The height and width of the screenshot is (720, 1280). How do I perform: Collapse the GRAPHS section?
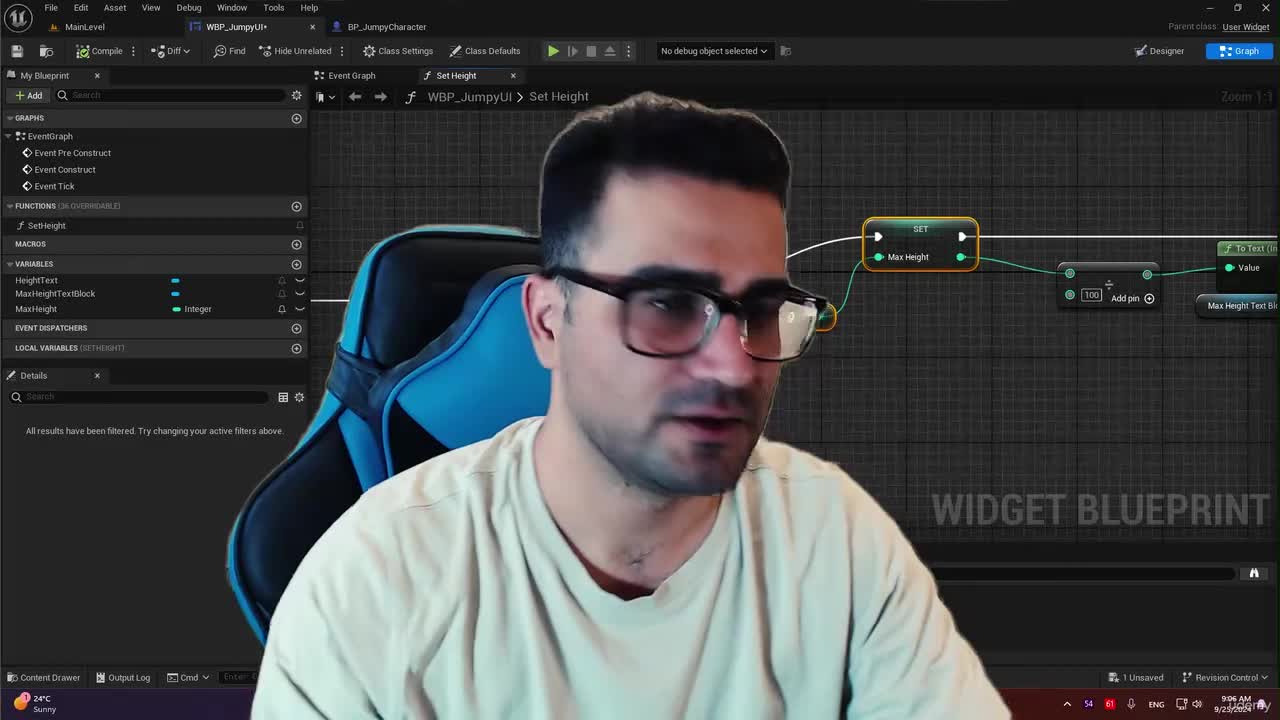tap(9, 118)
